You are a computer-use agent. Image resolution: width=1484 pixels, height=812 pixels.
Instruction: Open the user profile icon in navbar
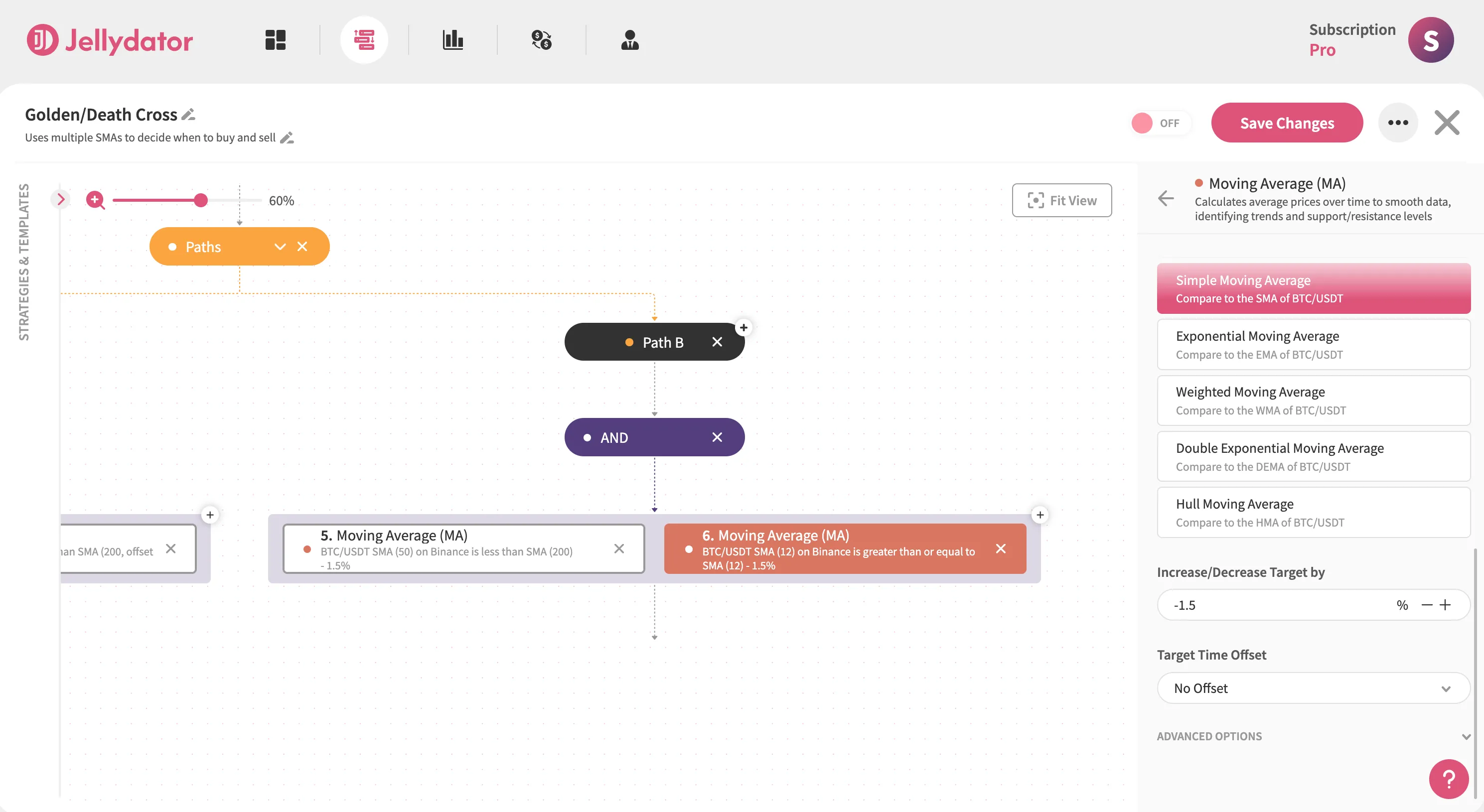630,40
